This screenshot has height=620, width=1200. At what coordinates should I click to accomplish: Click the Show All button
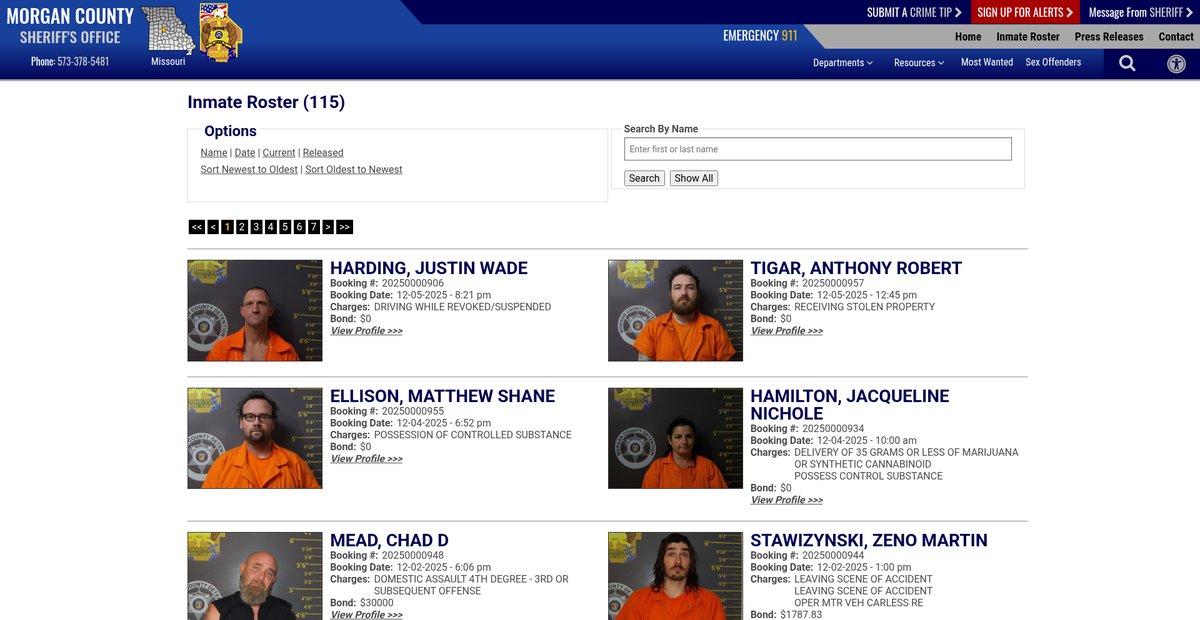(x=694, y=178)
